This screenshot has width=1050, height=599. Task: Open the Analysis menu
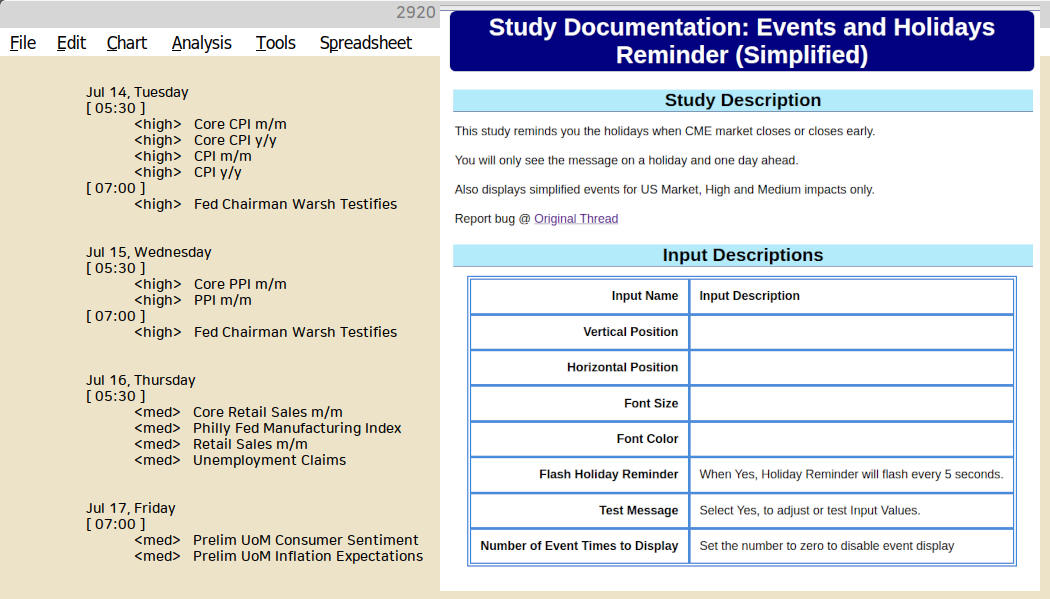click(x=202, y=43)
